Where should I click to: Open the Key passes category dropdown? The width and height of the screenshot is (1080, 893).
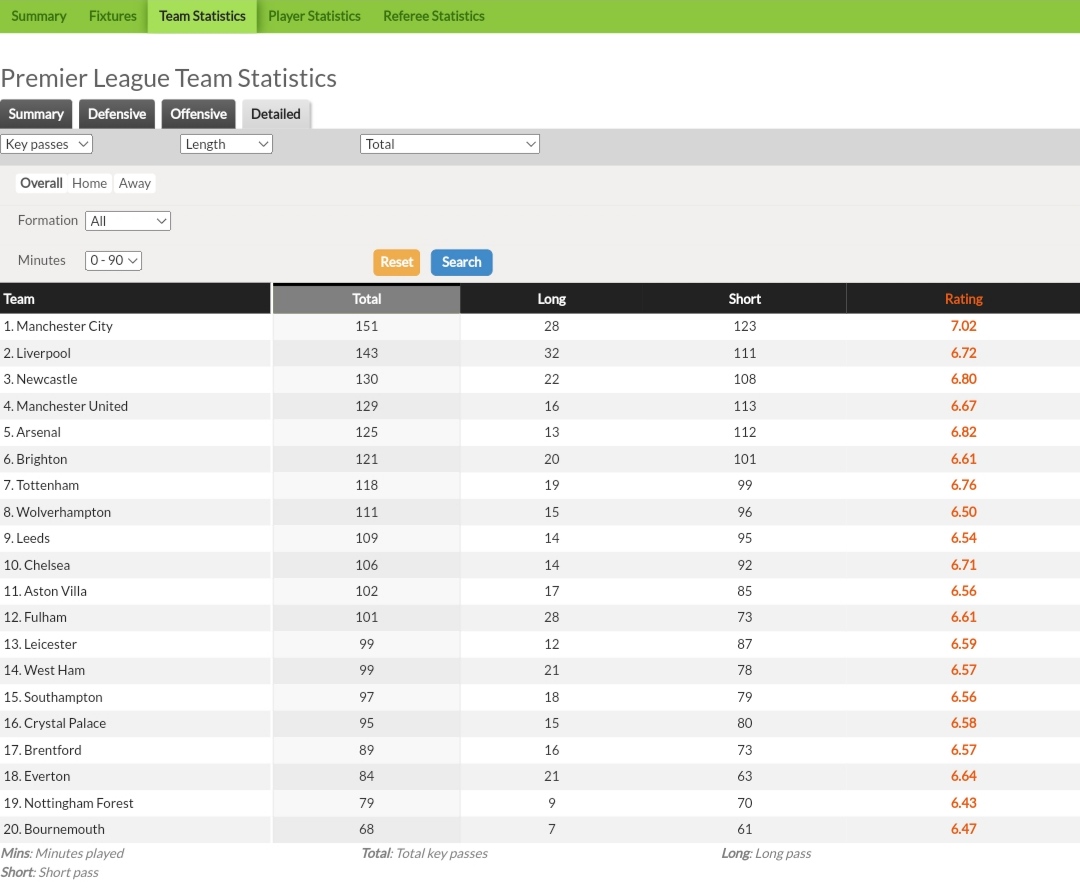[46, 144]
